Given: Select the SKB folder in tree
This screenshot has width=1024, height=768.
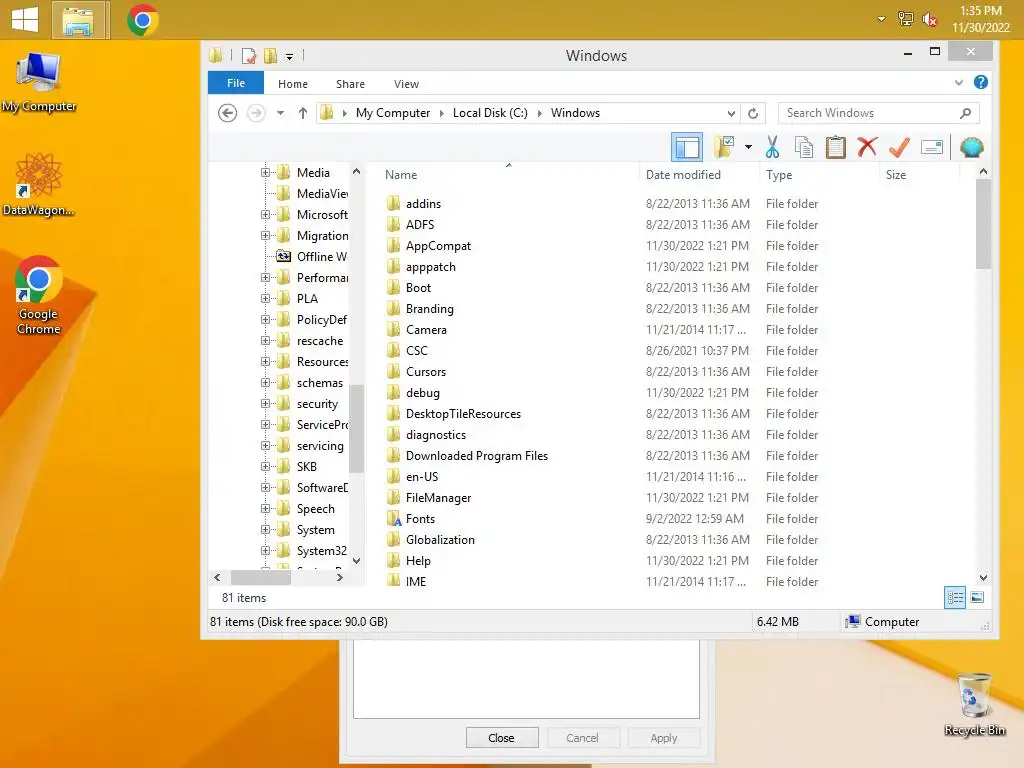Looking at the screenshot, I should [x=297, y=467].
